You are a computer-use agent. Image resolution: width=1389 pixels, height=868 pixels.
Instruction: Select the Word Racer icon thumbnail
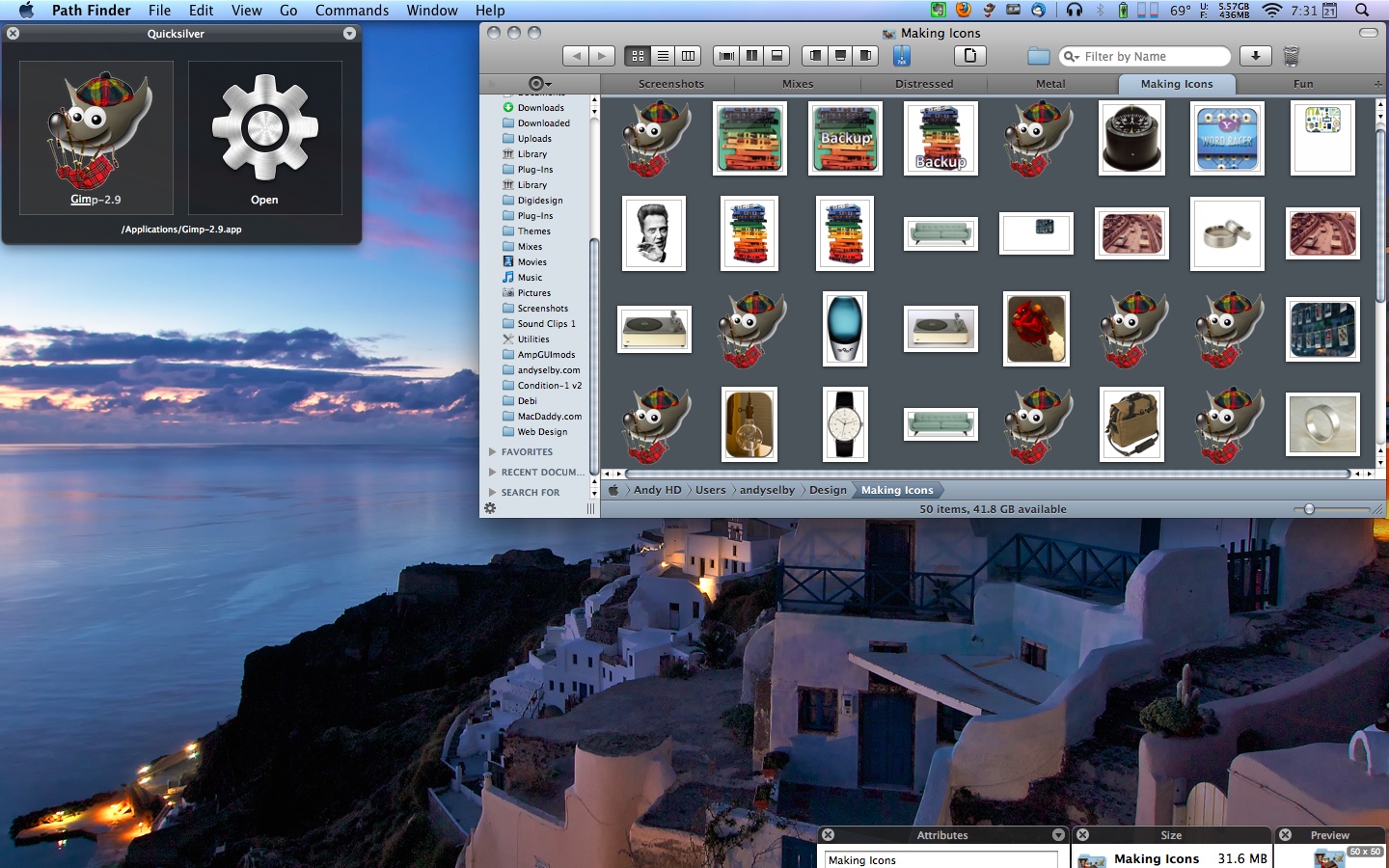click(x=1227, y=139)
